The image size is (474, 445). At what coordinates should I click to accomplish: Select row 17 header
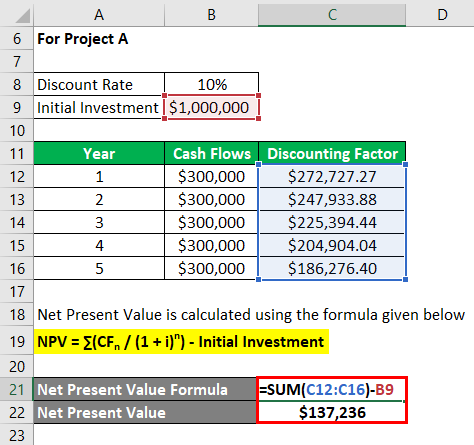(17, 291)
